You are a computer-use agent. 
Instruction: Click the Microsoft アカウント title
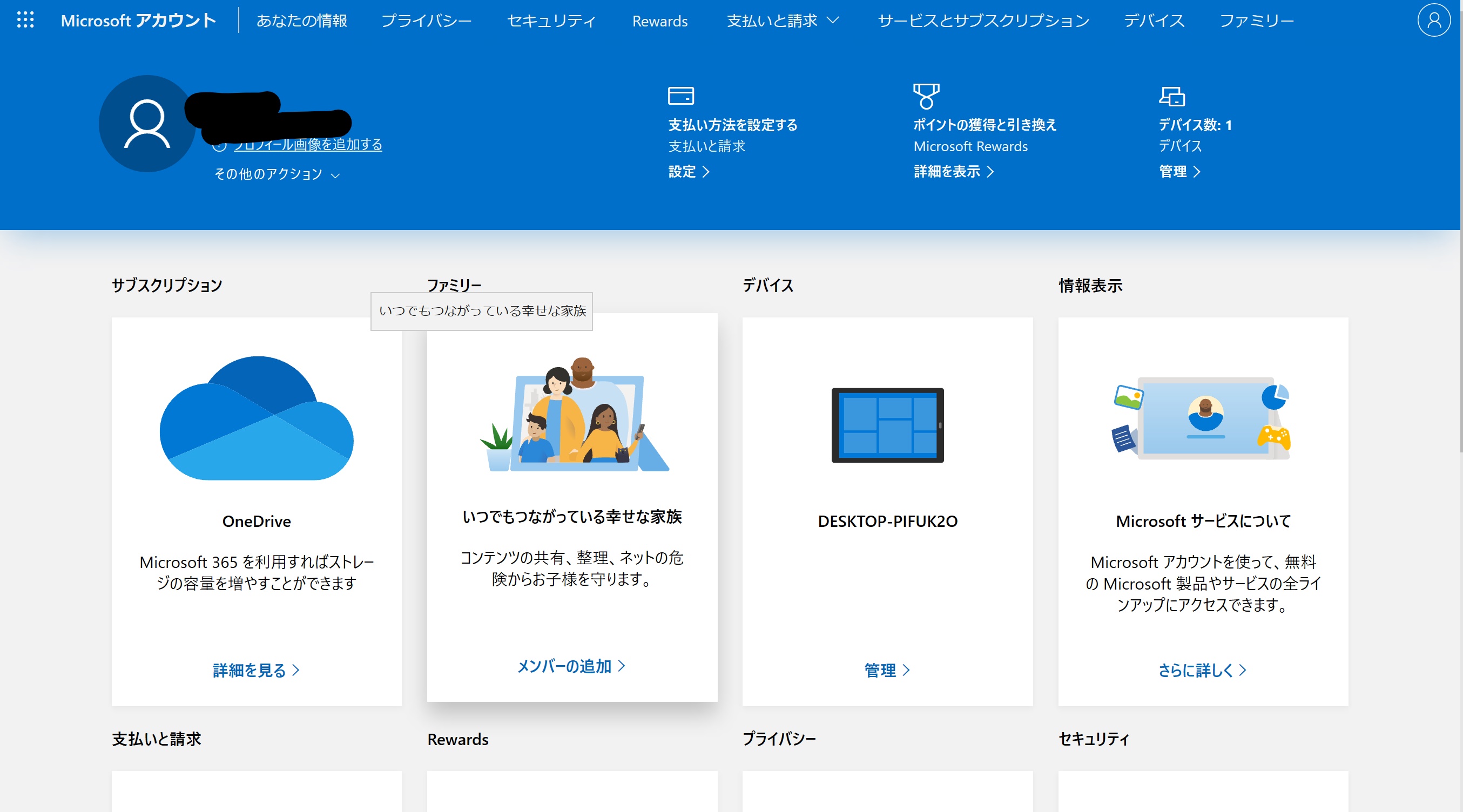coord(139,21)
